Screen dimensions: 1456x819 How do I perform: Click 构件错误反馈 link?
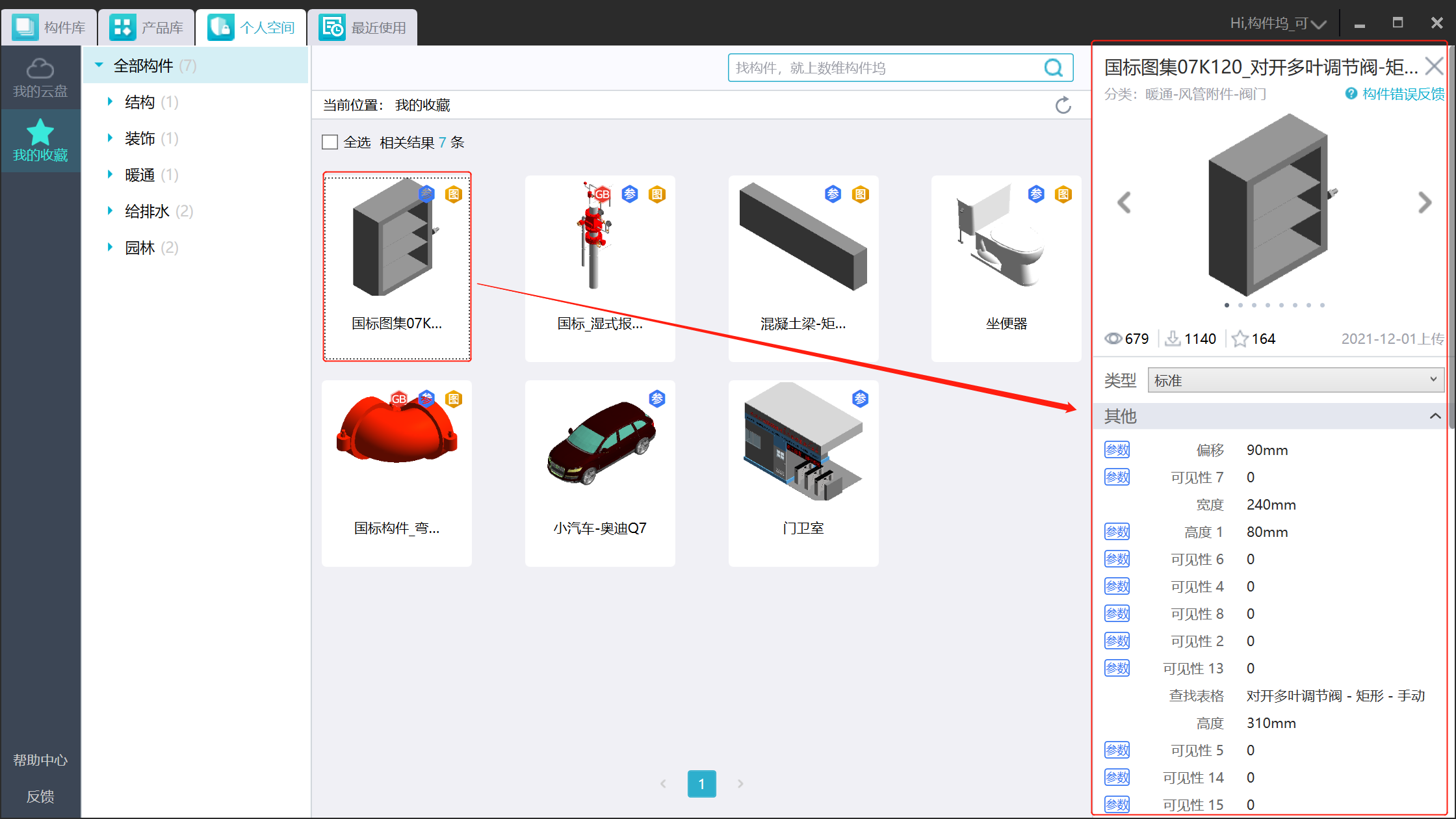(1403, 94)
